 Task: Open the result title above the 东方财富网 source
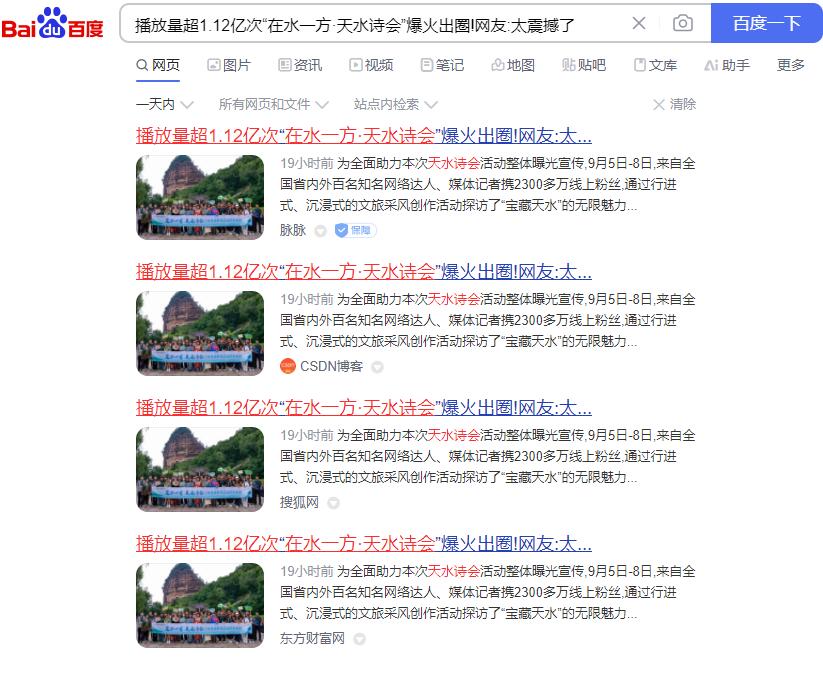coord(364,544)
